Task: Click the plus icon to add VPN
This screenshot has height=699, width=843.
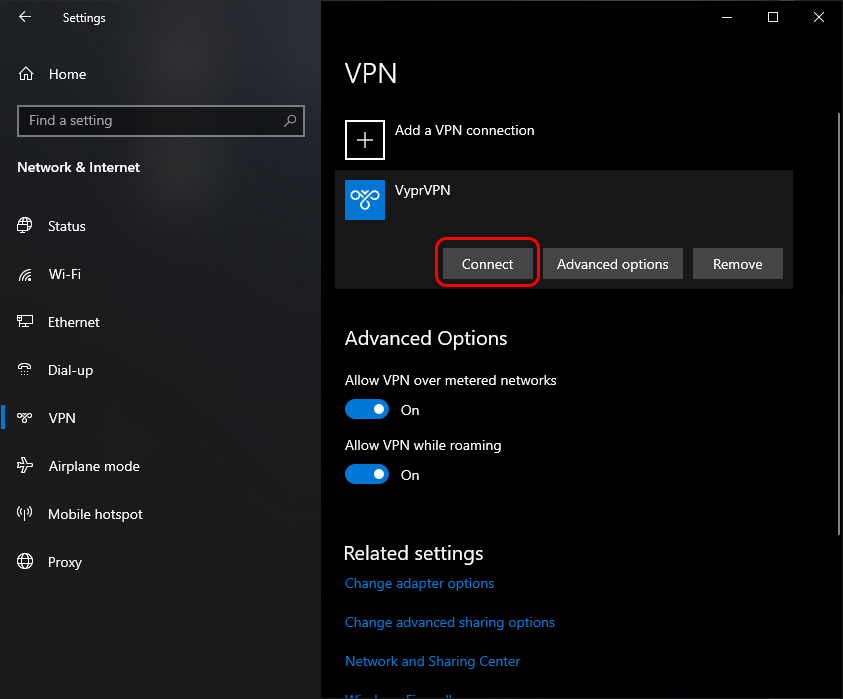Action: (x=365, y=140)
